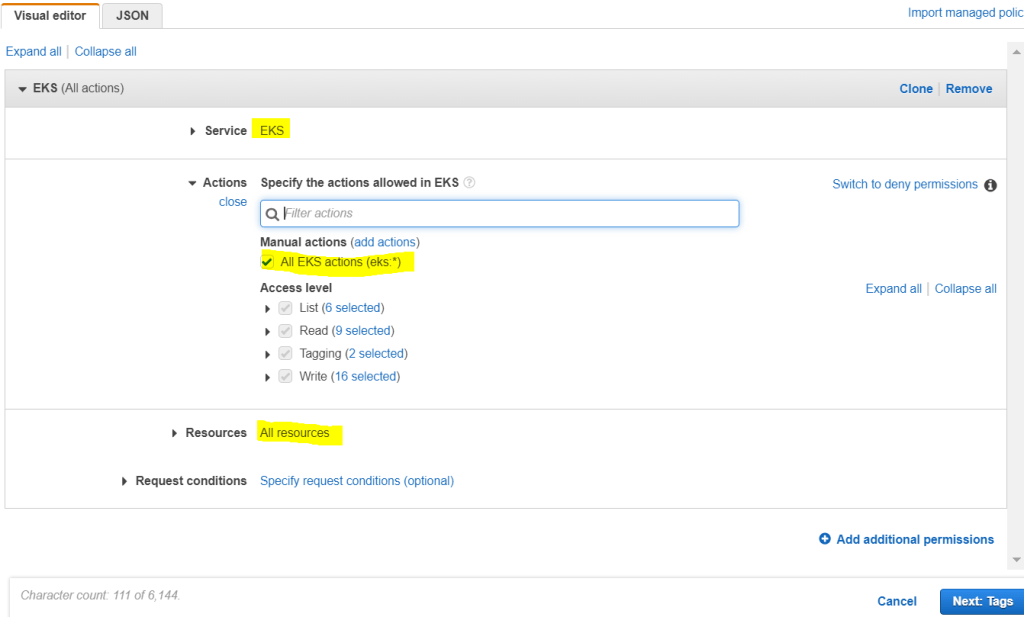
Task: Uncheck 'All EKS actions (eks:*)'
Action: point(267,261)
